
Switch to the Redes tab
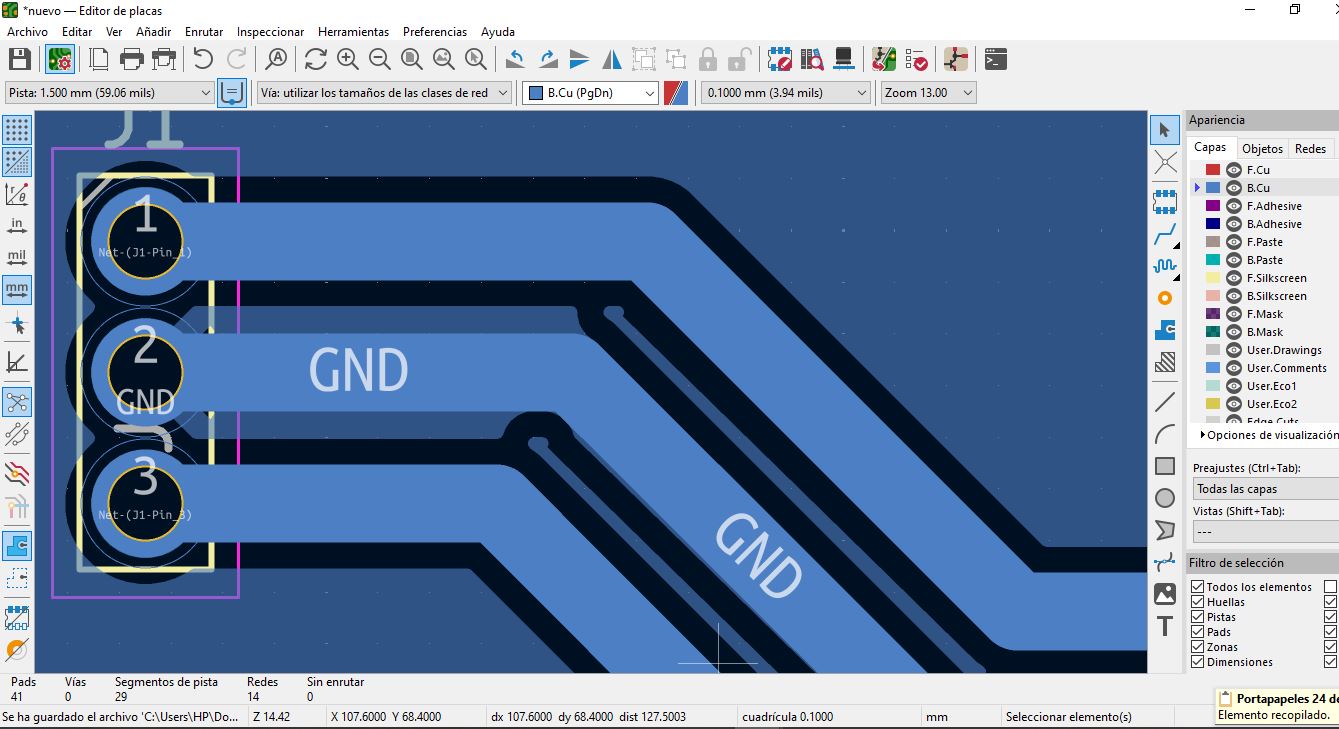[1311, 148]
